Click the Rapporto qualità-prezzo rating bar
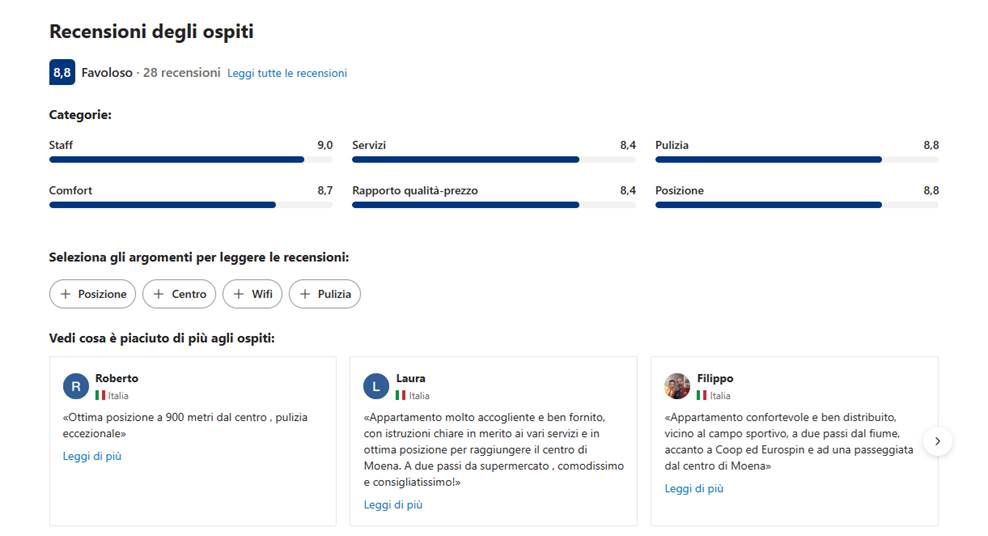The height and width of the screenshot is (536, 988). pyautogui.click(x=494, y=205)
